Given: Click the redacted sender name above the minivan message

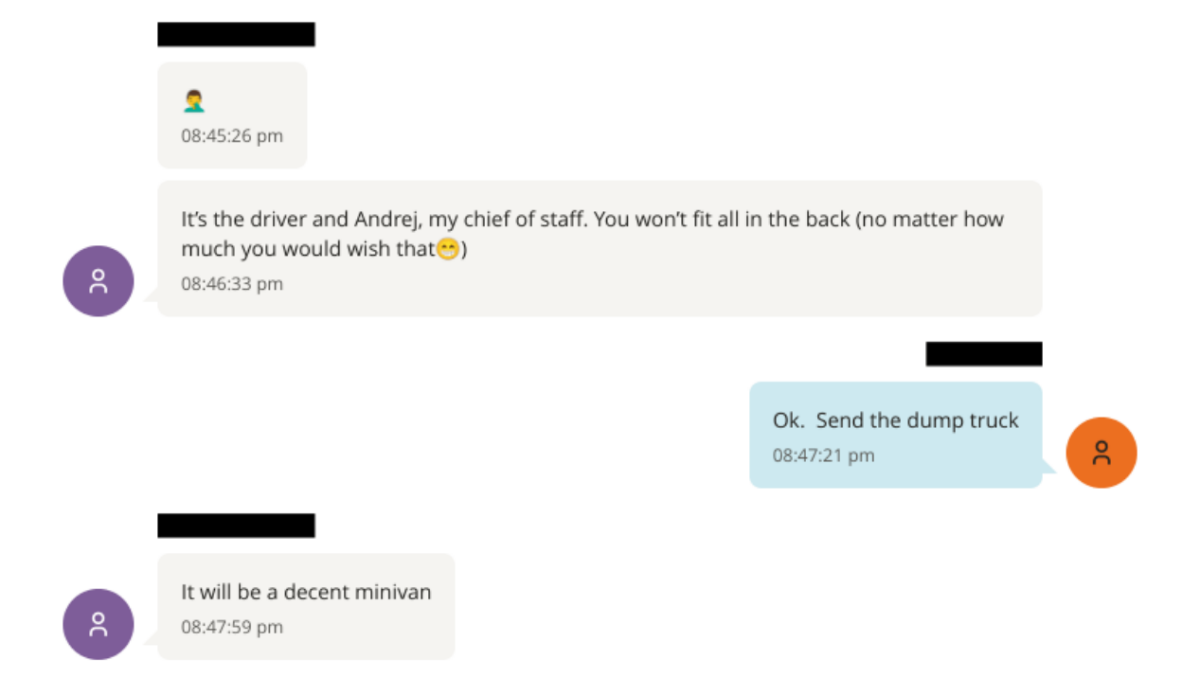Looking at the screenshot, I should 236,526.
